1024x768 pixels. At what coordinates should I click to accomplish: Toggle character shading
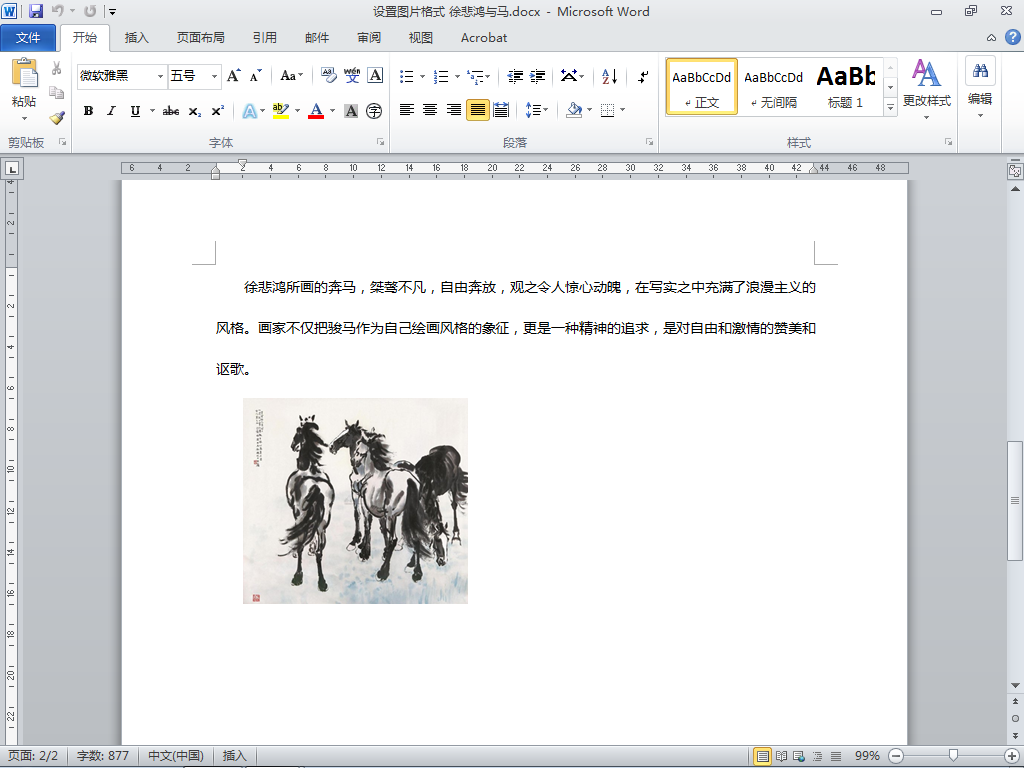351,111
